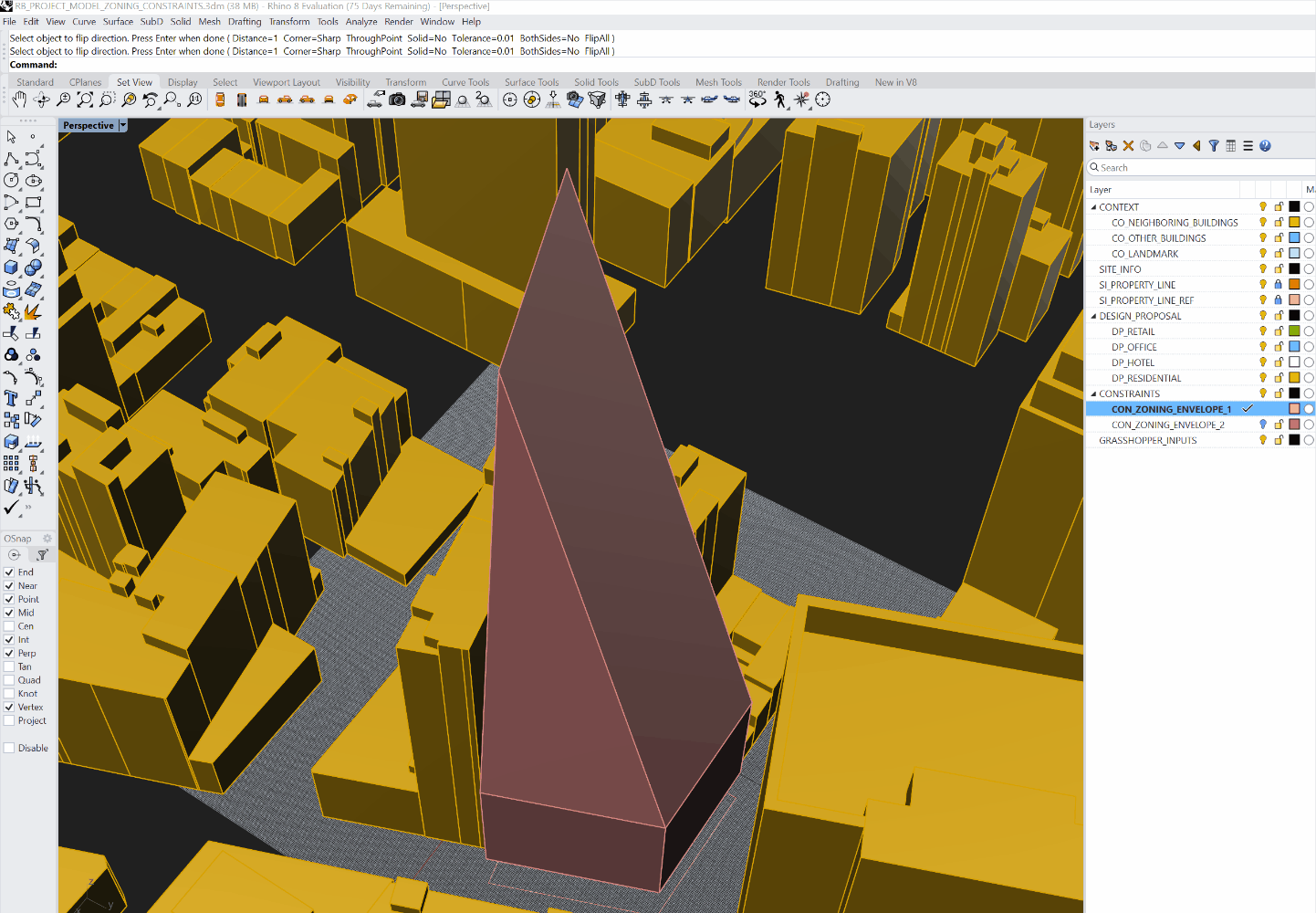This screenshot has width=1316, height=913.
Task: Click the 360 turntable rotate icon
Action: tap(757, 100)
